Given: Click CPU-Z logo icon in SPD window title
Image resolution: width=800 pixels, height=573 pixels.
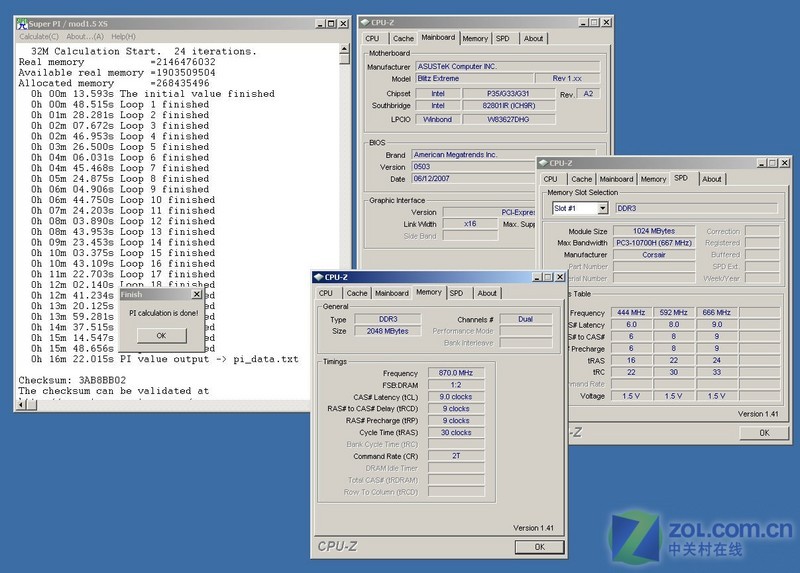Looking at the screenshot, I should (x=543, y=163).
